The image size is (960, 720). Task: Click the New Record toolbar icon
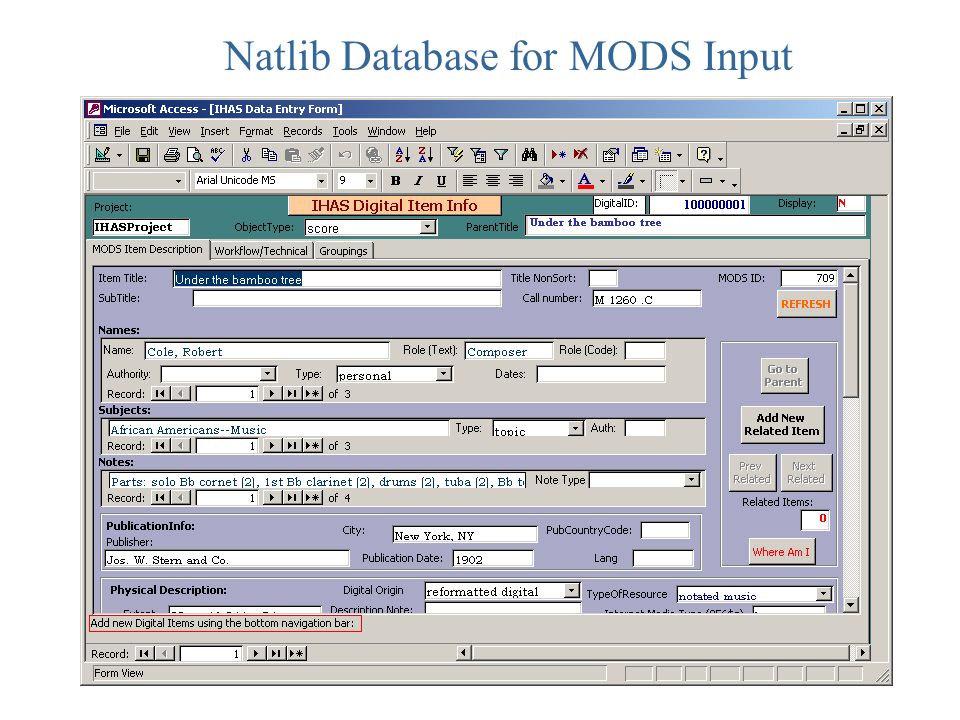[558, 156]
